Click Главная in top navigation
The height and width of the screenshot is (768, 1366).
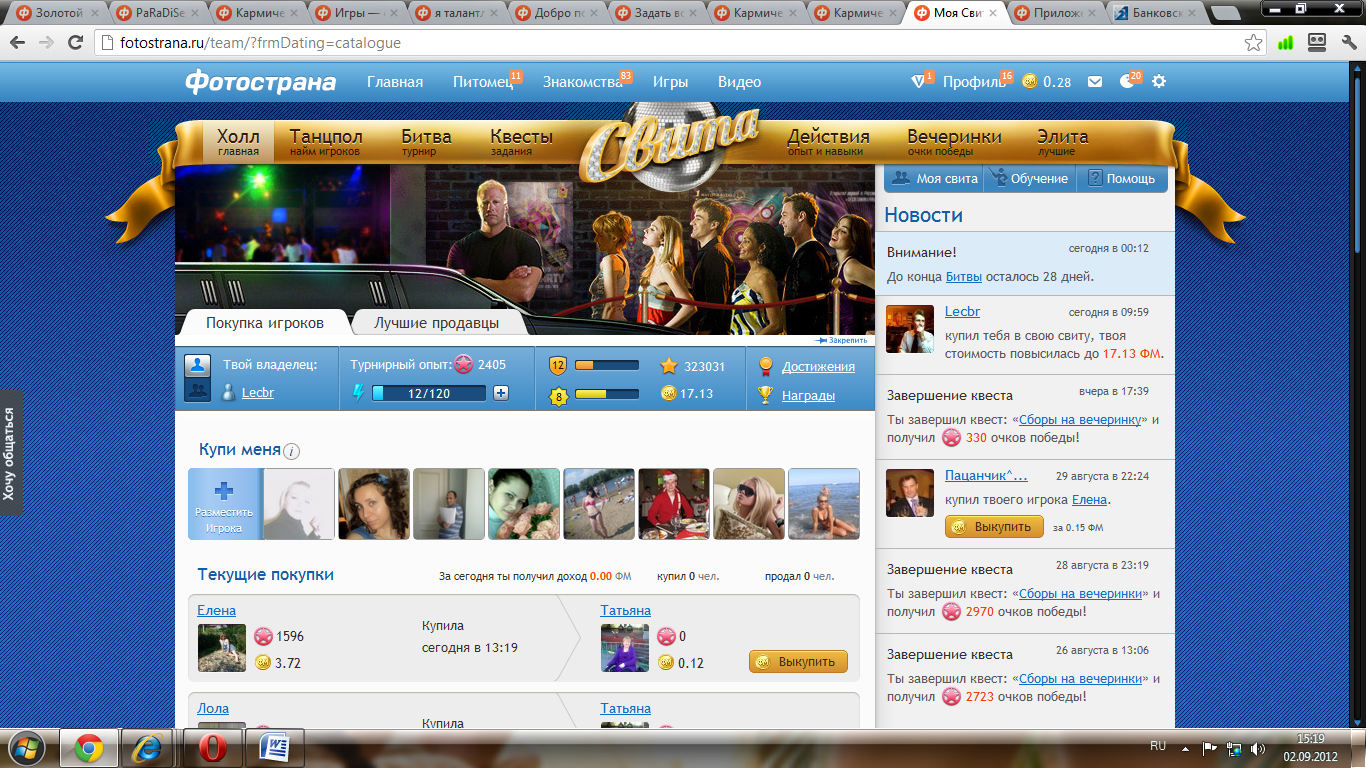point(395,82)
